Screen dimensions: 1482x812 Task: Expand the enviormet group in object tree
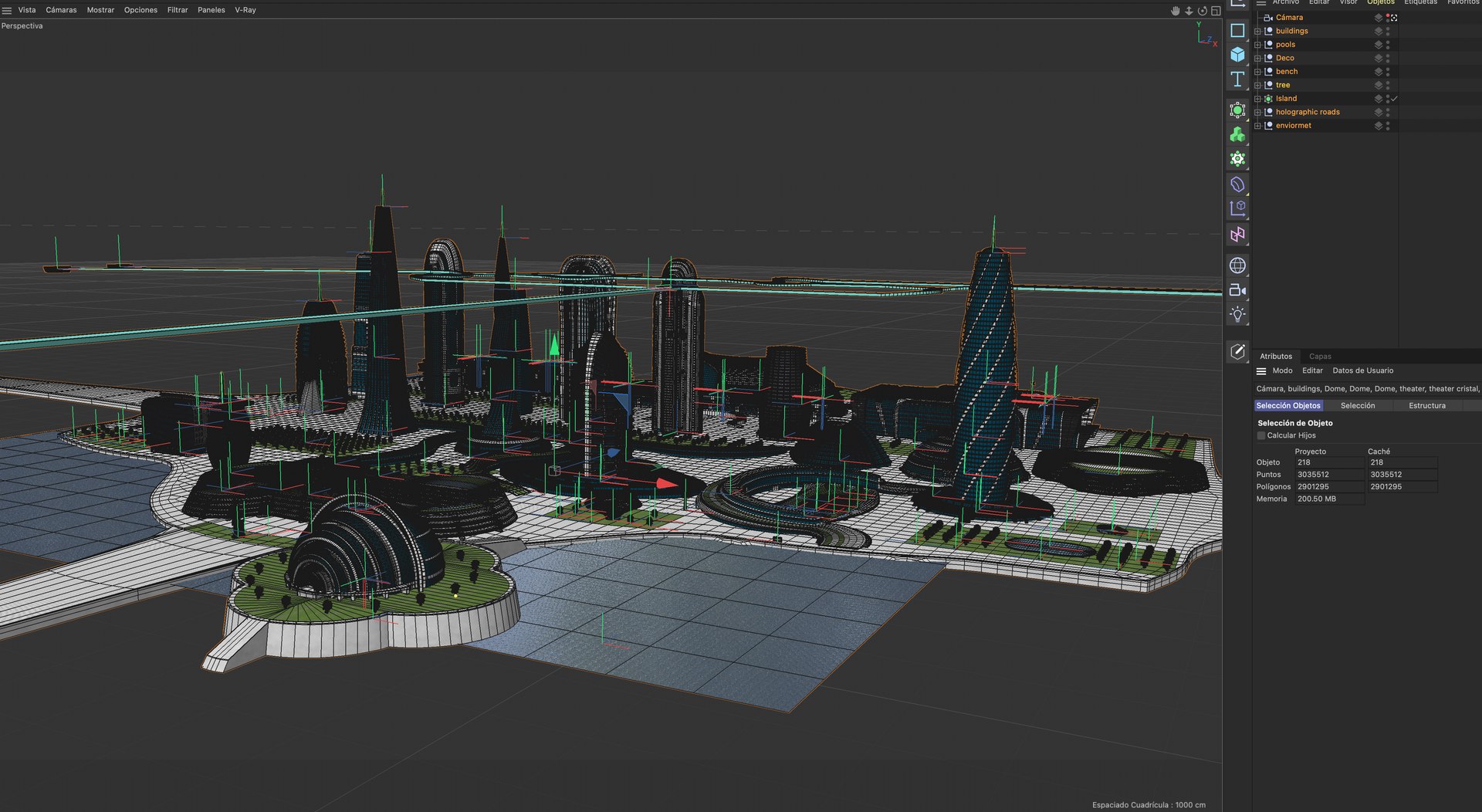point(1257,126)
